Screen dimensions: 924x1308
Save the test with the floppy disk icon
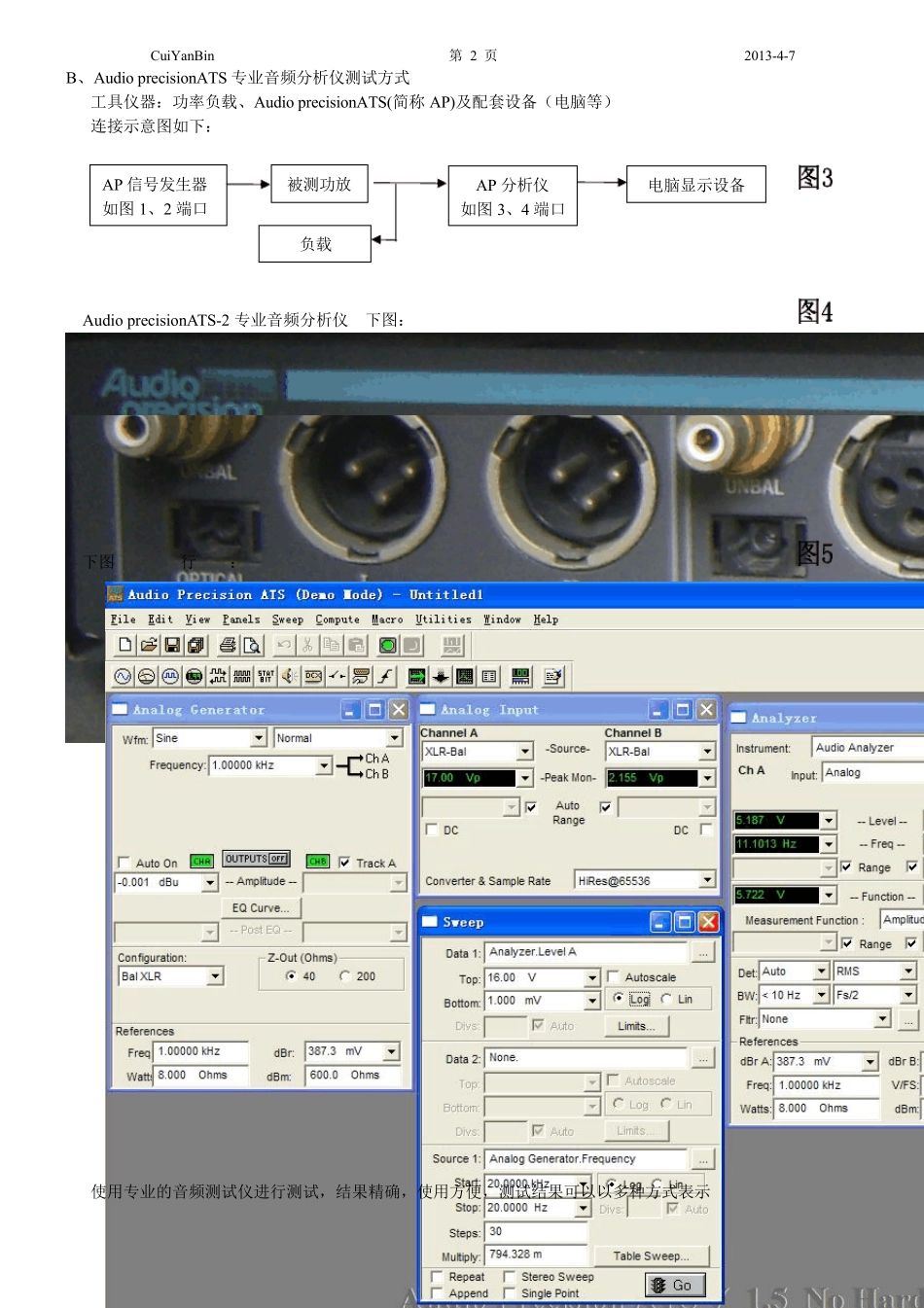coord(172,645)
